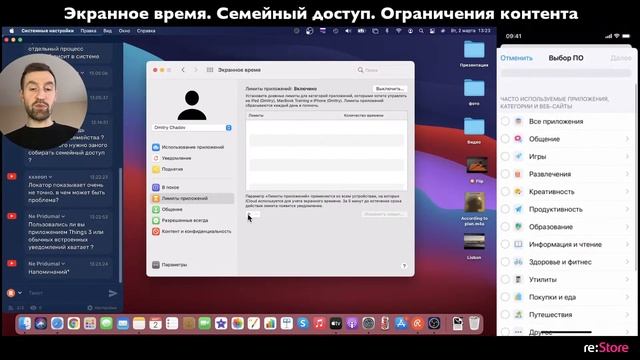Open the Apple menu
Viewport: 640px width, 360px height.
coord(11,31)
